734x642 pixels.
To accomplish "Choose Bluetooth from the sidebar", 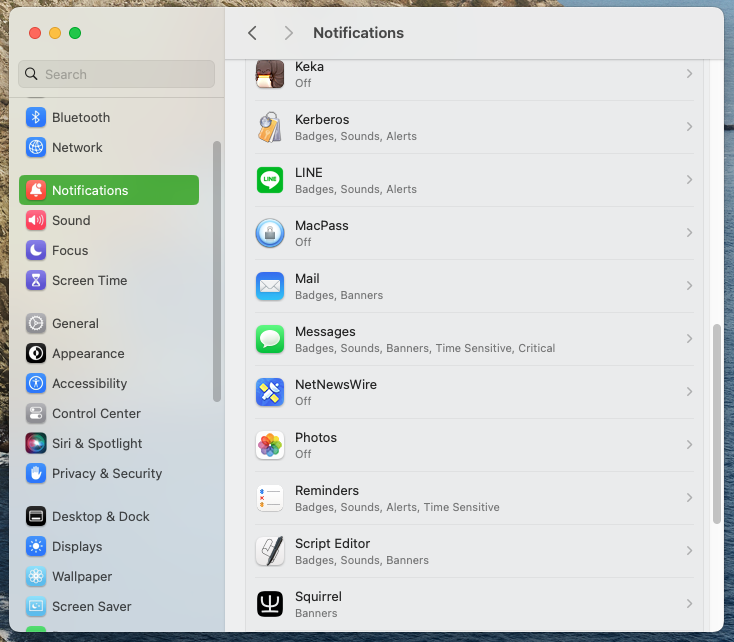I will [x=80, y=117].
